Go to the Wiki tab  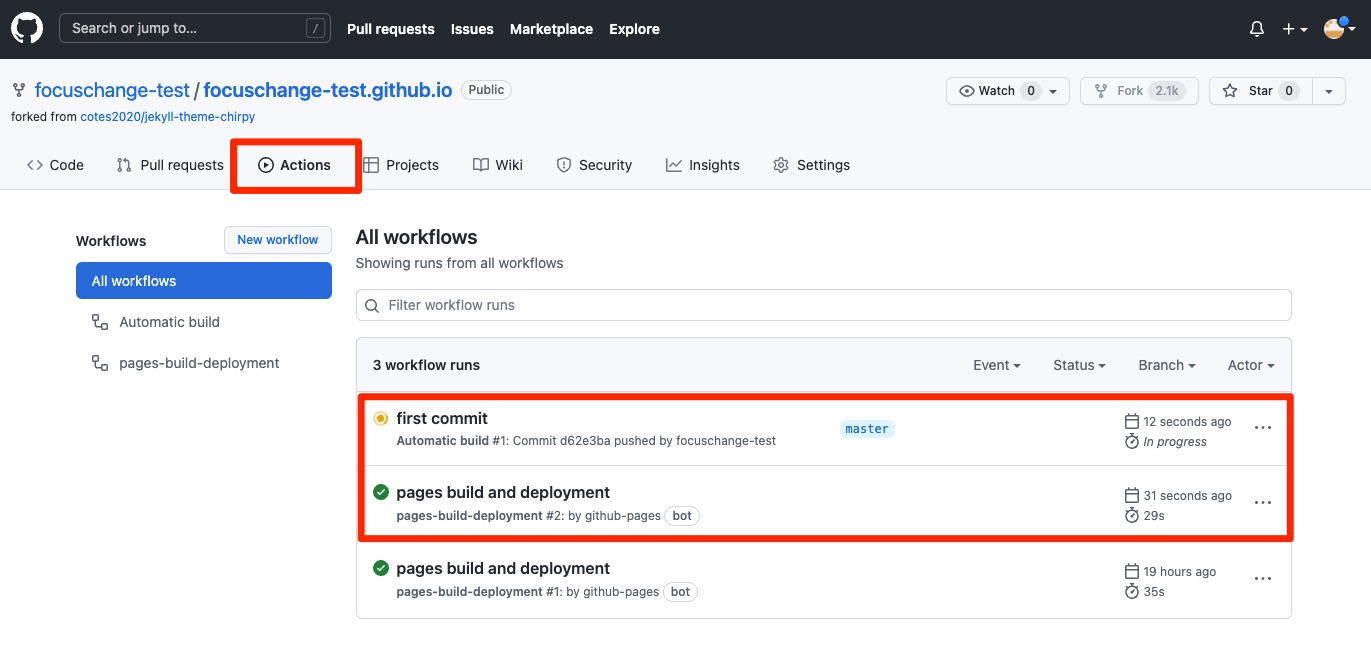[498, 165]
